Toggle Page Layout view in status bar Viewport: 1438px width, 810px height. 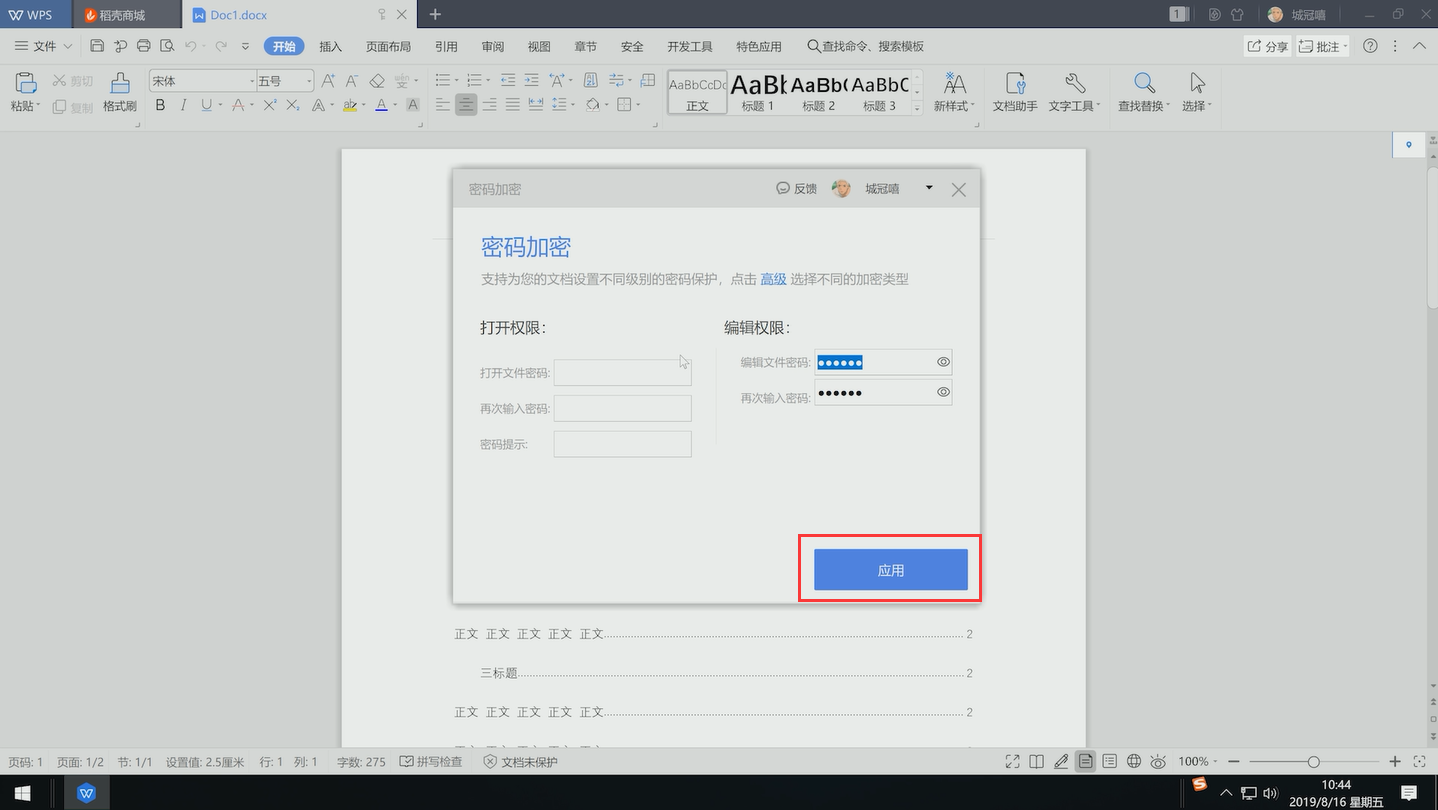click(x=1085, y=762)
